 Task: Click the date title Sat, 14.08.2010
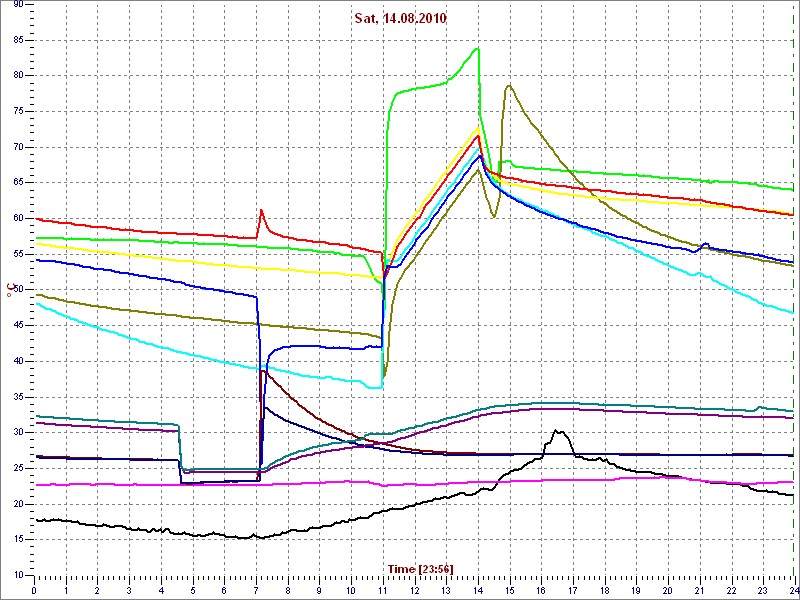pos(400,18)
